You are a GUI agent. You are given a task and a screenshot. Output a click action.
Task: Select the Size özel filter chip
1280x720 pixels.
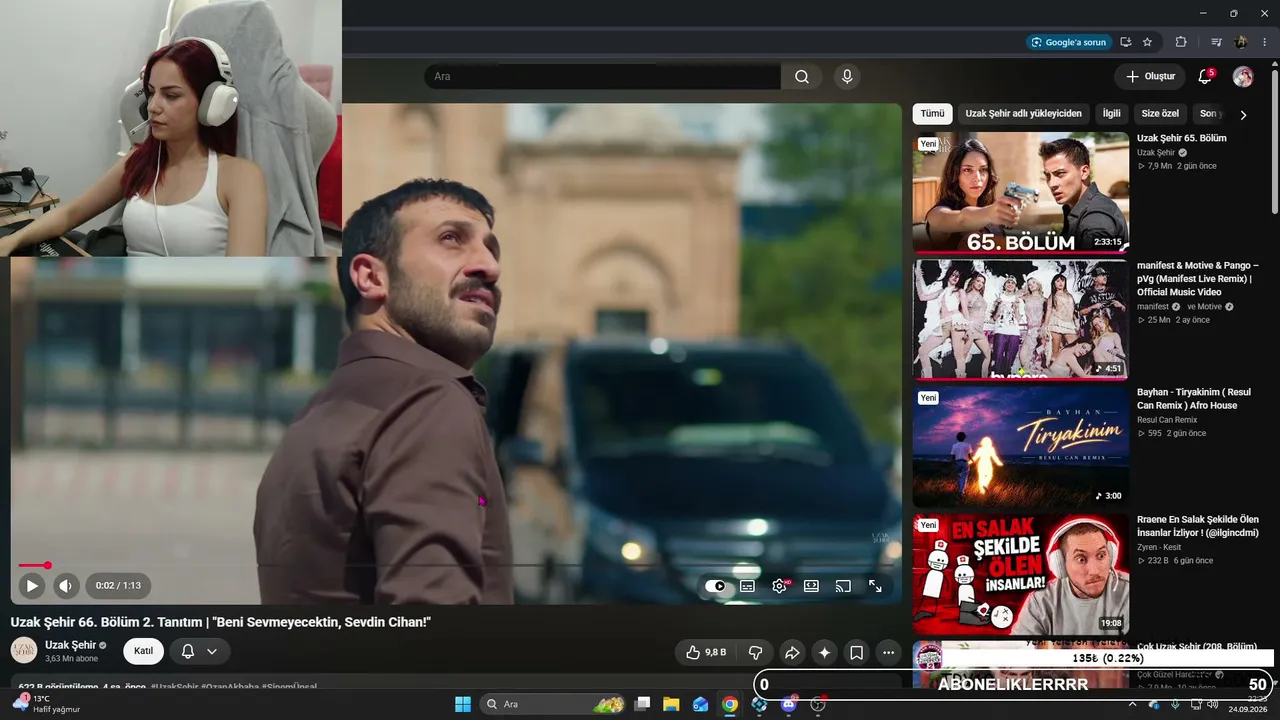click(x=1160, y=114)
